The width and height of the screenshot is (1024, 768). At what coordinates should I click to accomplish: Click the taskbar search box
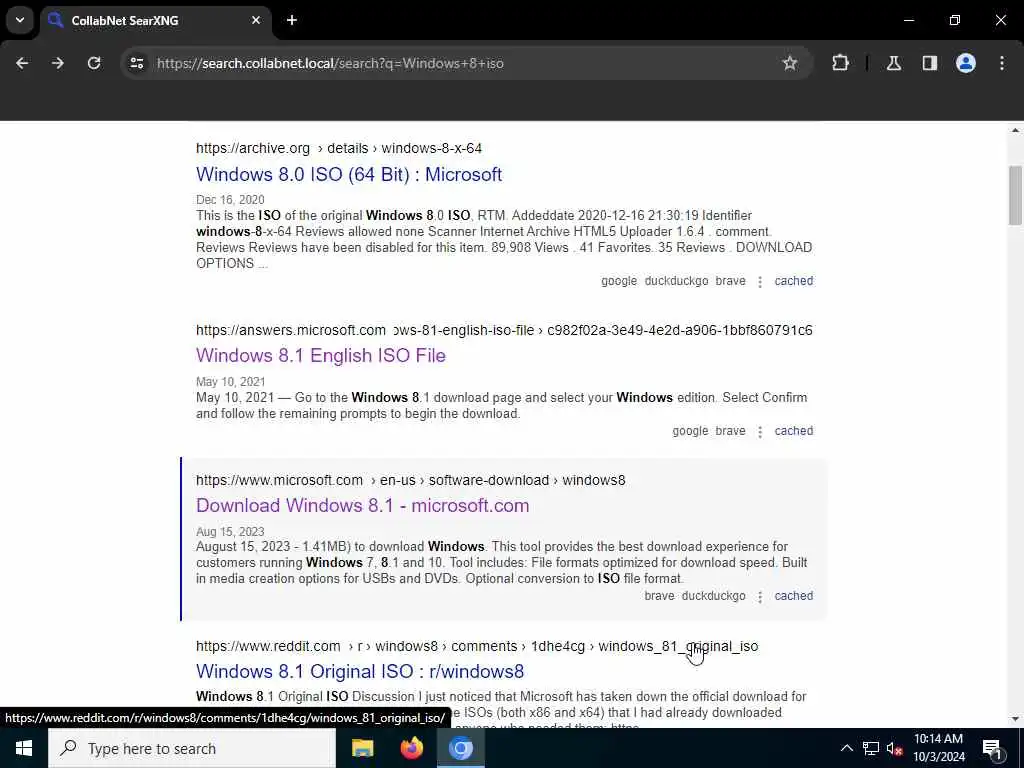(191, 748)
